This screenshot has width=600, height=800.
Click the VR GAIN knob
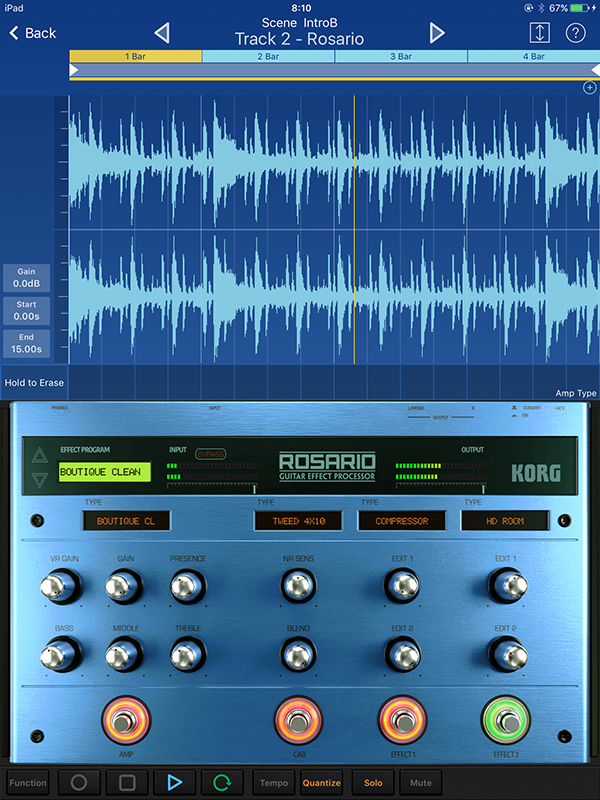pyautogui.click(x=60, y=586)
